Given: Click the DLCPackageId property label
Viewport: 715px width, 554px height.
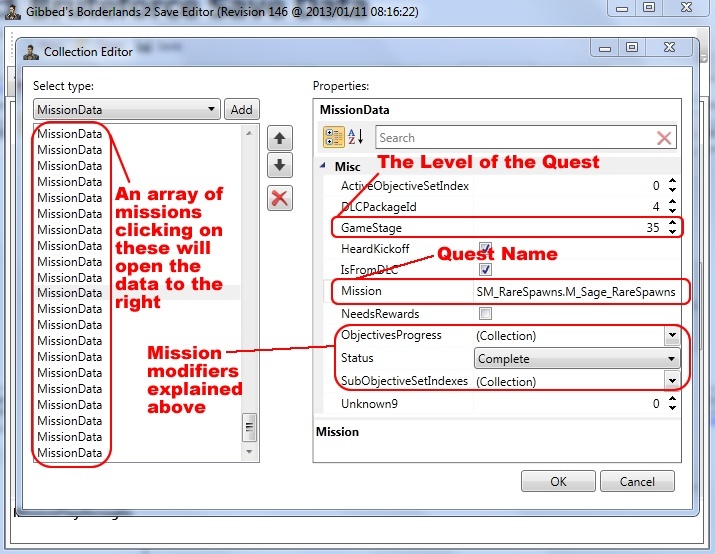Looking at the screenshot, I should (378, 207).
